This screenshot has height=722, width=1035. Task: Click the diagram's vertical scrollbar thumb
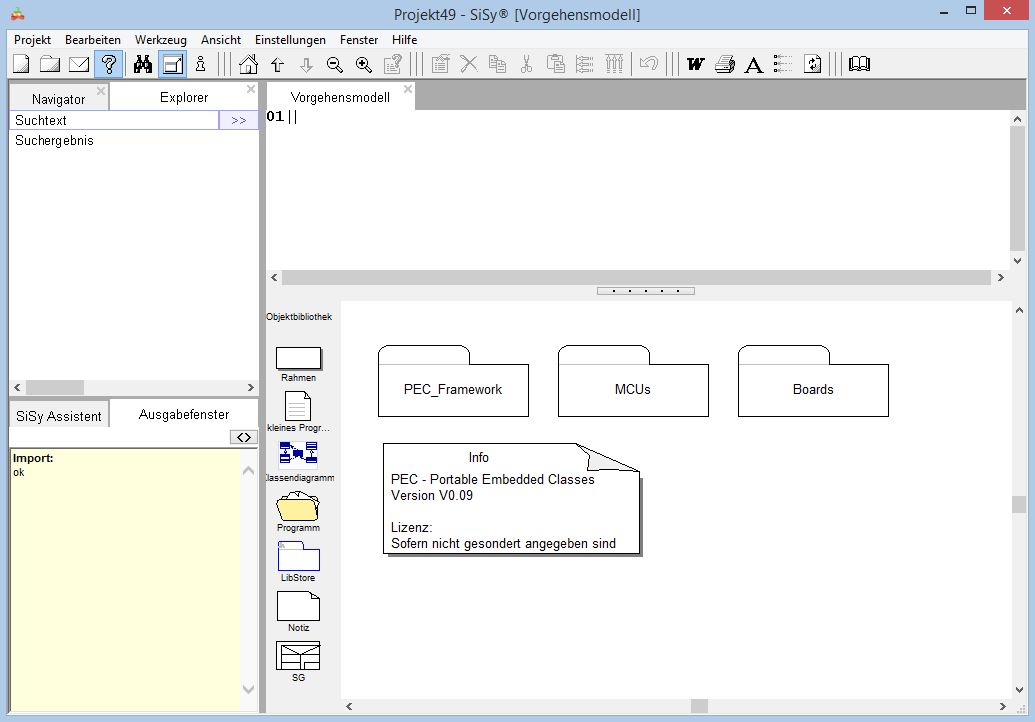[x=1018, y=504]
